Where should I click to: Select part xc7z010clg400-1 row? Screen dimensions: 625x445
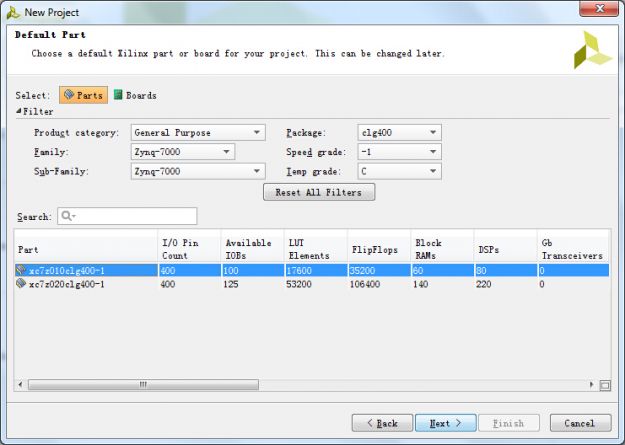click(x=312, y=270)
